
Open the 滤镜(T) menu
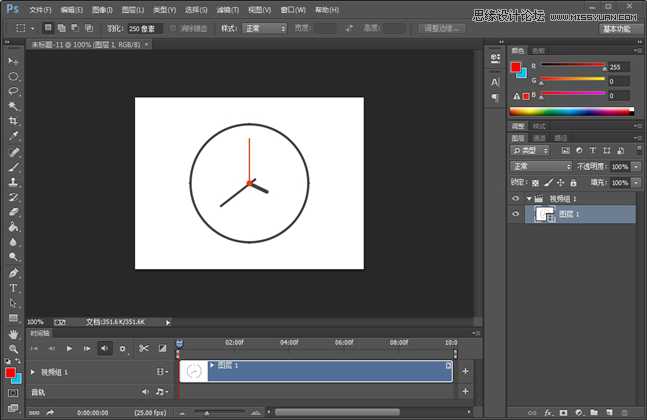(228, 10)
